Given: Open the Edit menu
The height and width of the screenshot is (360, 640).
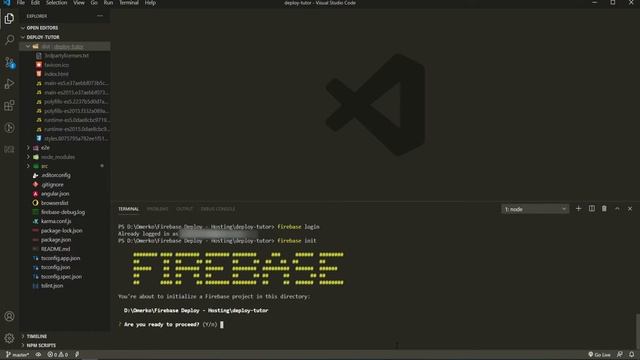Looking at the screenshot, I should tap(36, 3).
